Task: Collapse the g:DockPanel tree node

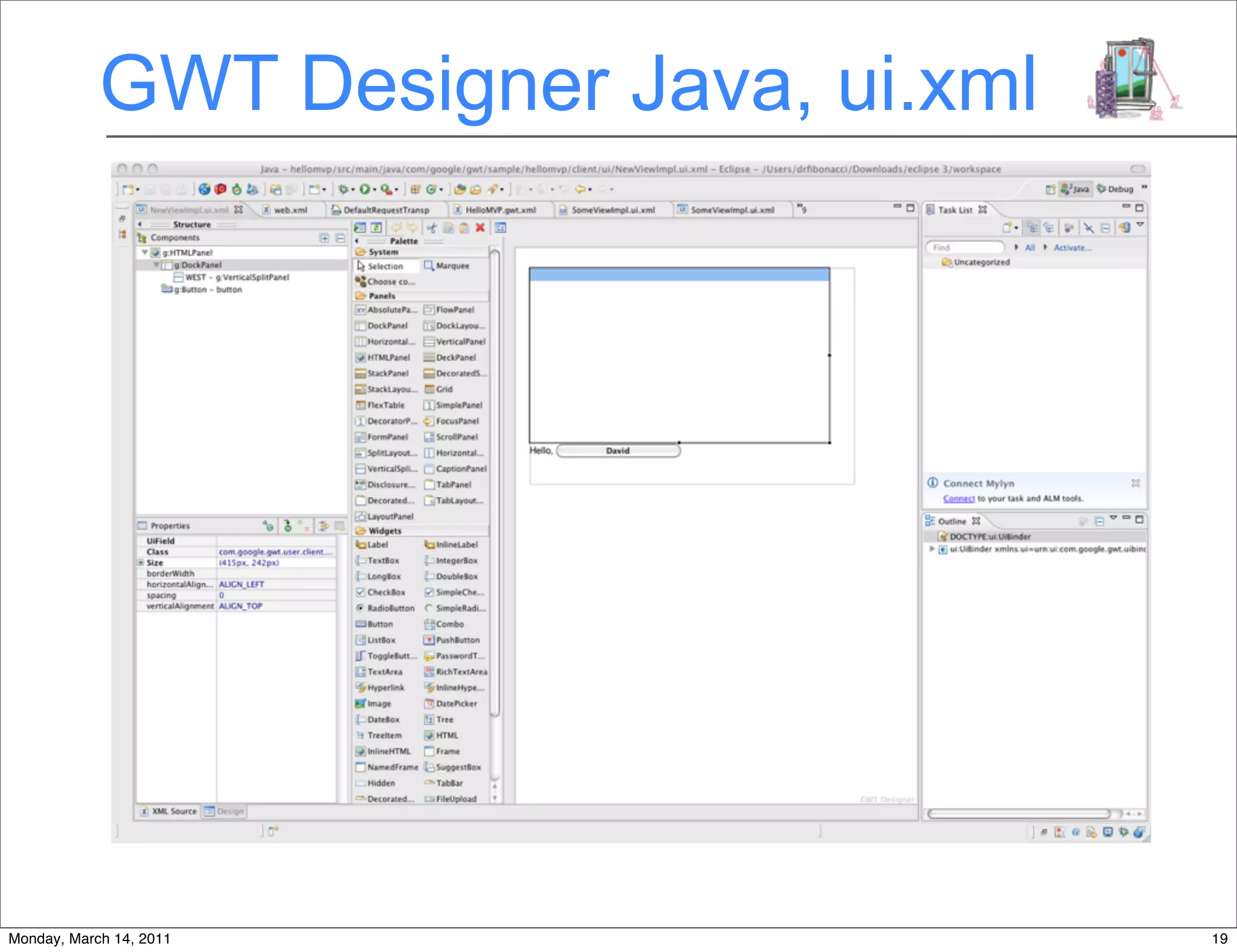Action: [x=156, y=265]
